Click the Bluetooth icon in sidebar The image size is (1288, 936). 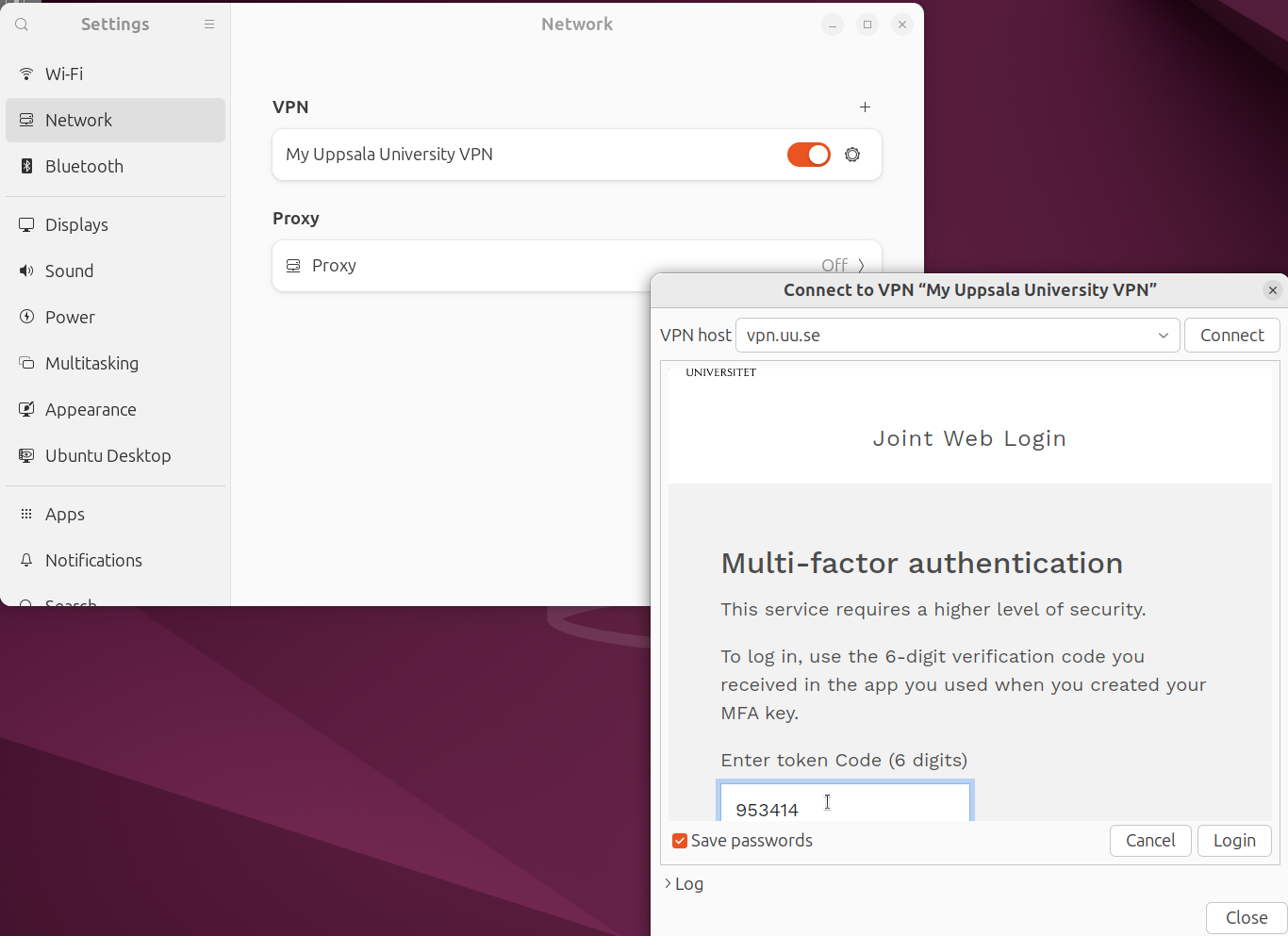click(x=26, y=166)
